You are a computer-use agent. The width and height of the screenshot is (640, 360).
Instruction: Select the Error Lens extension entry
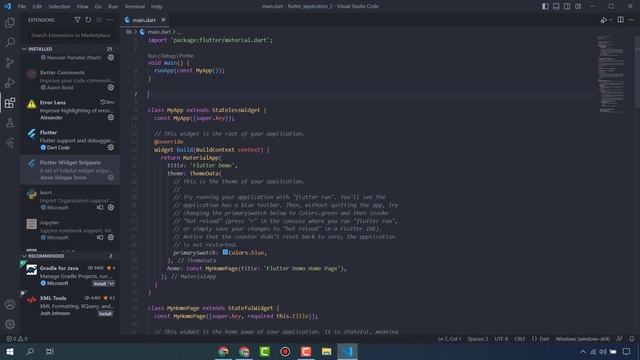point(70,110)
